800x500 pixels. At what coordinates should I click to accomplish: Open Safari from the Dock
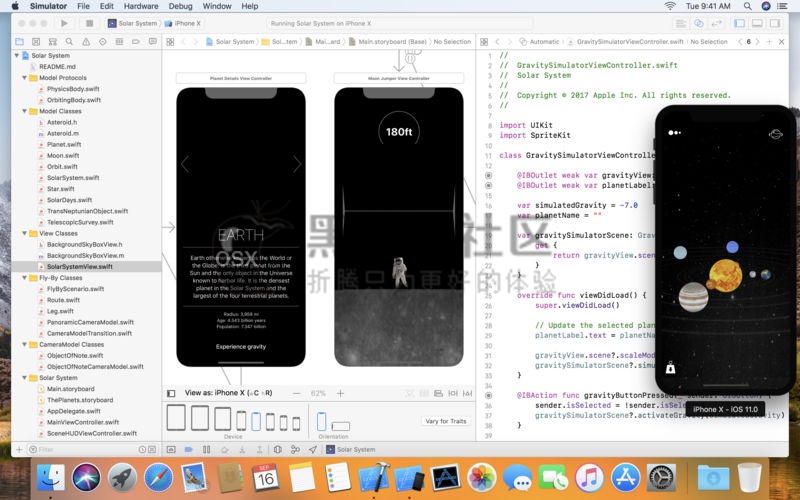(x=158, y=478)
